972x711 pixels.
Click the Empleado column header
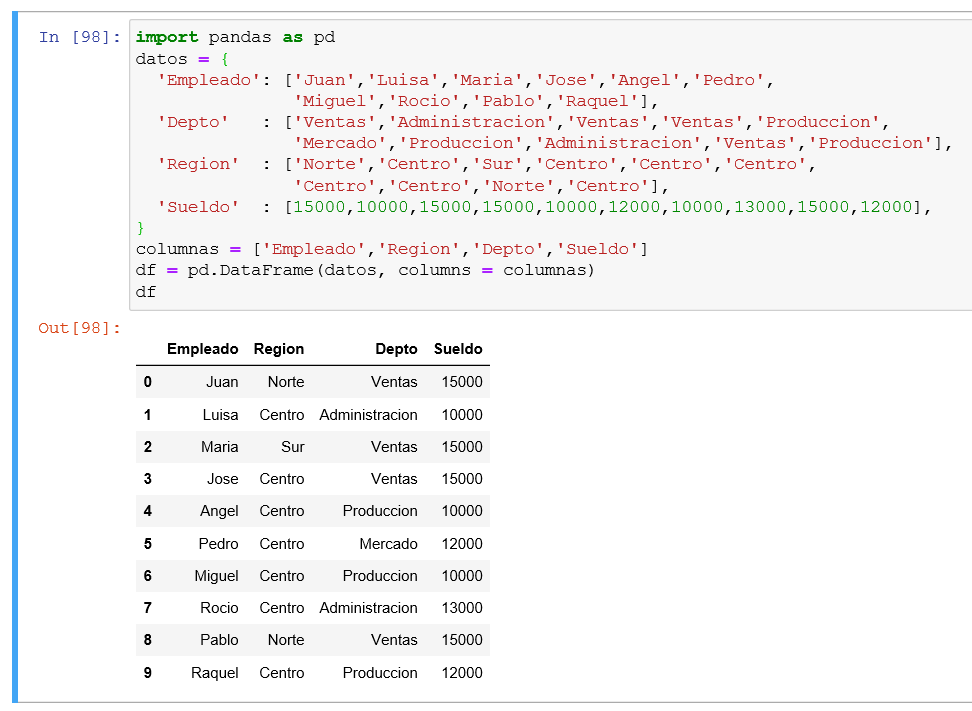point(203,349)
